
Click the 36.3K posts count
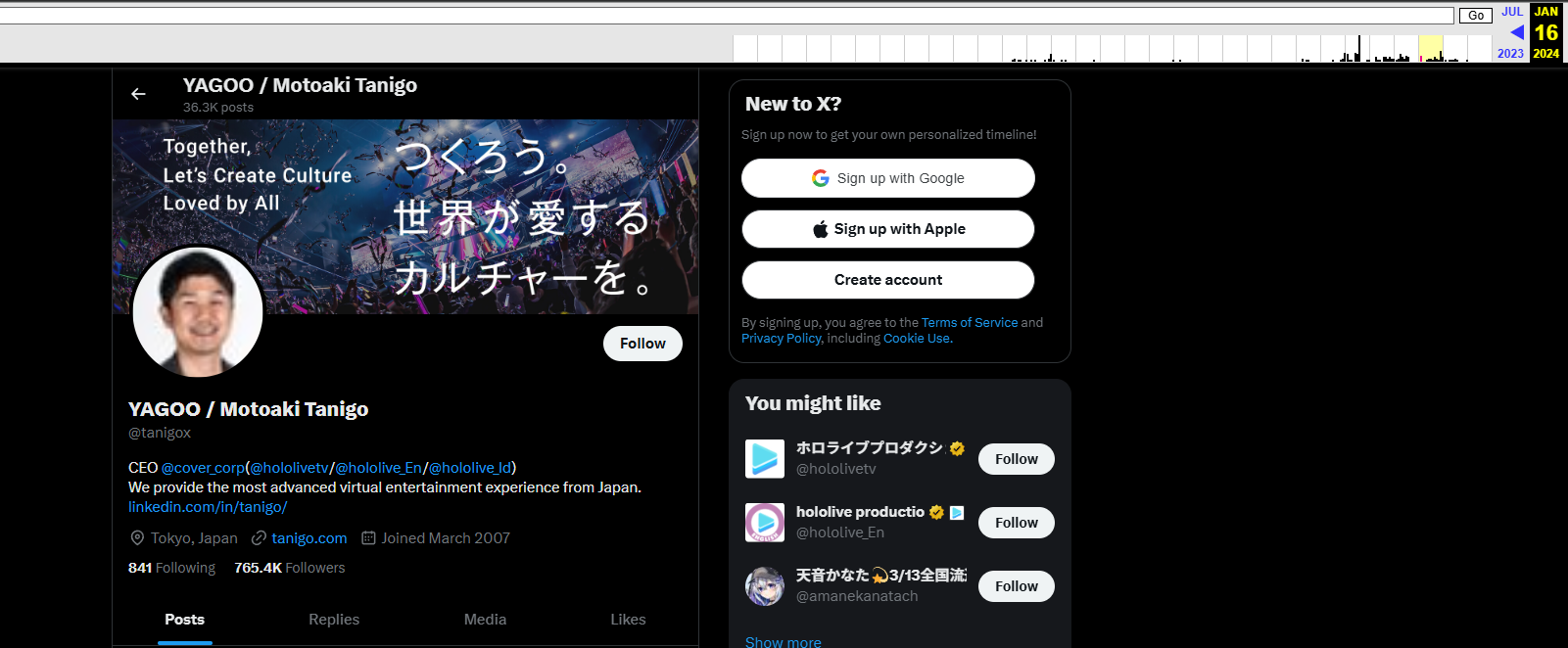pyautogui.click(x=218, y=108)
